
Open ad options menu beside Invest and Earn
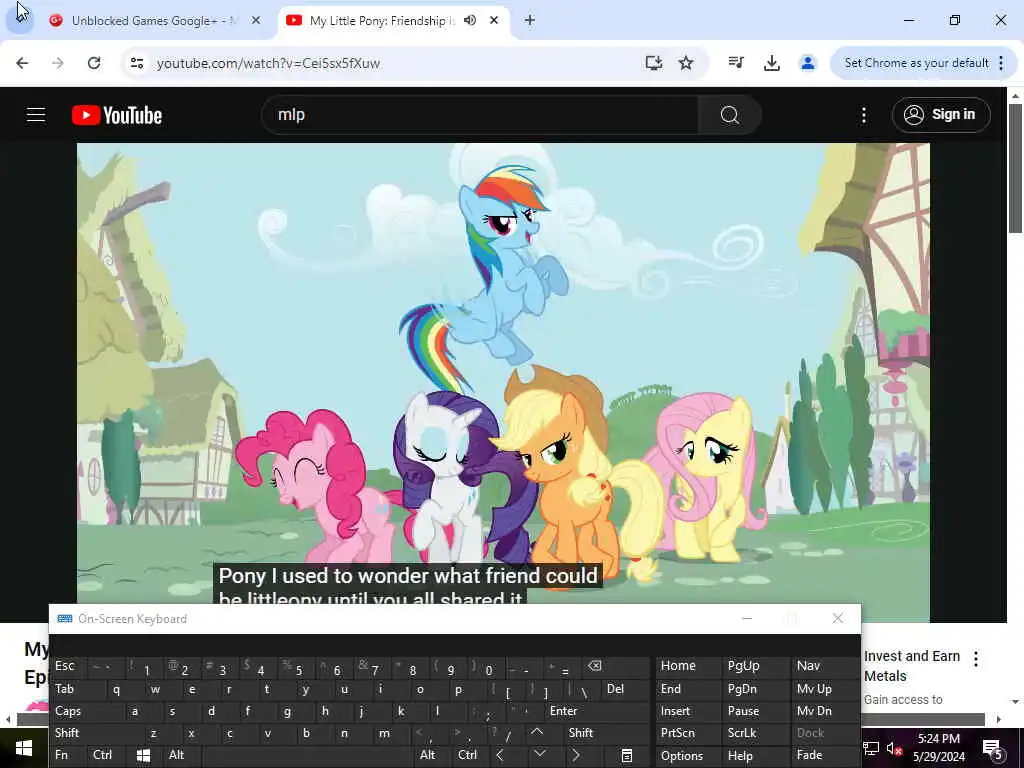click(x=976, y=658)
